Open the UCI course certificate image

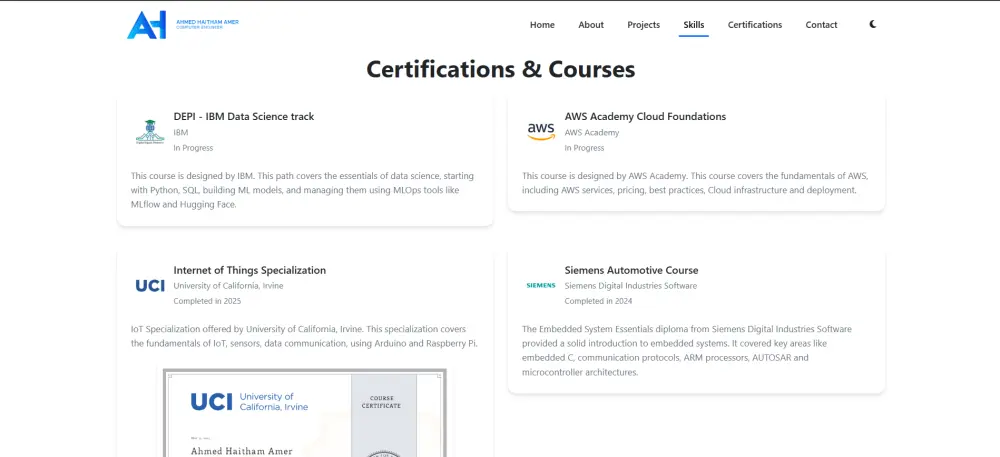pos(305,412)
